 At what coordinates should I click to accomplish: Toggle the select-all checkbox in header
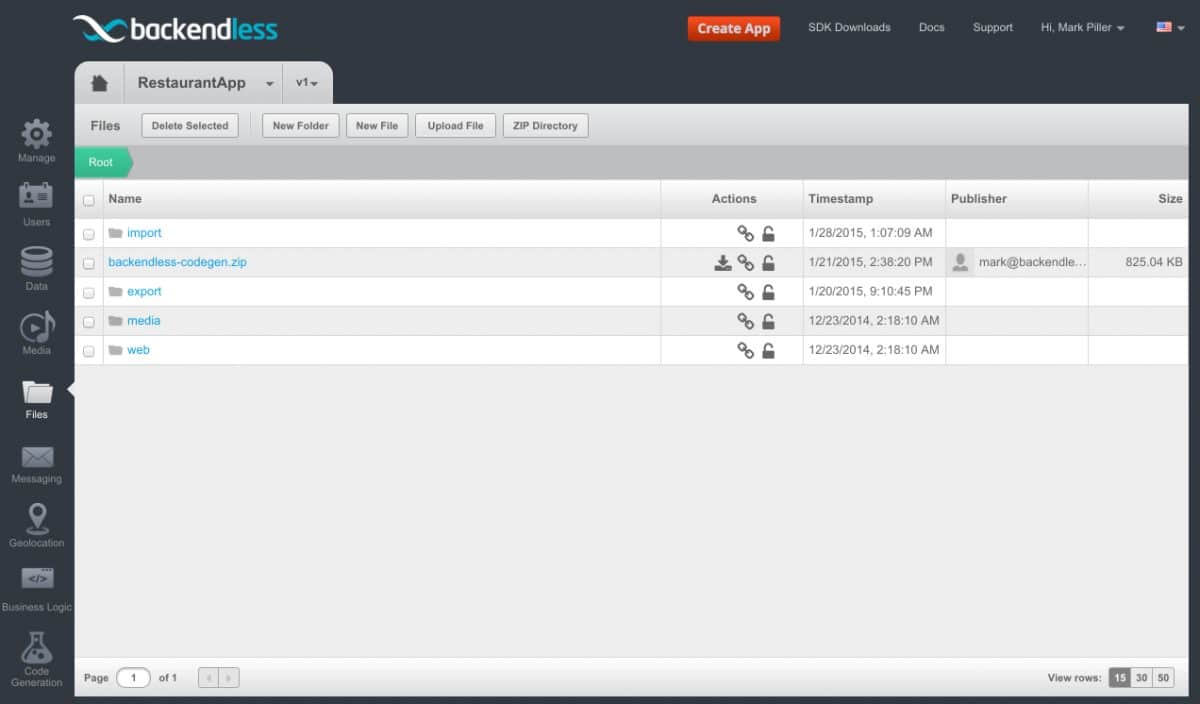pos(89,200)
